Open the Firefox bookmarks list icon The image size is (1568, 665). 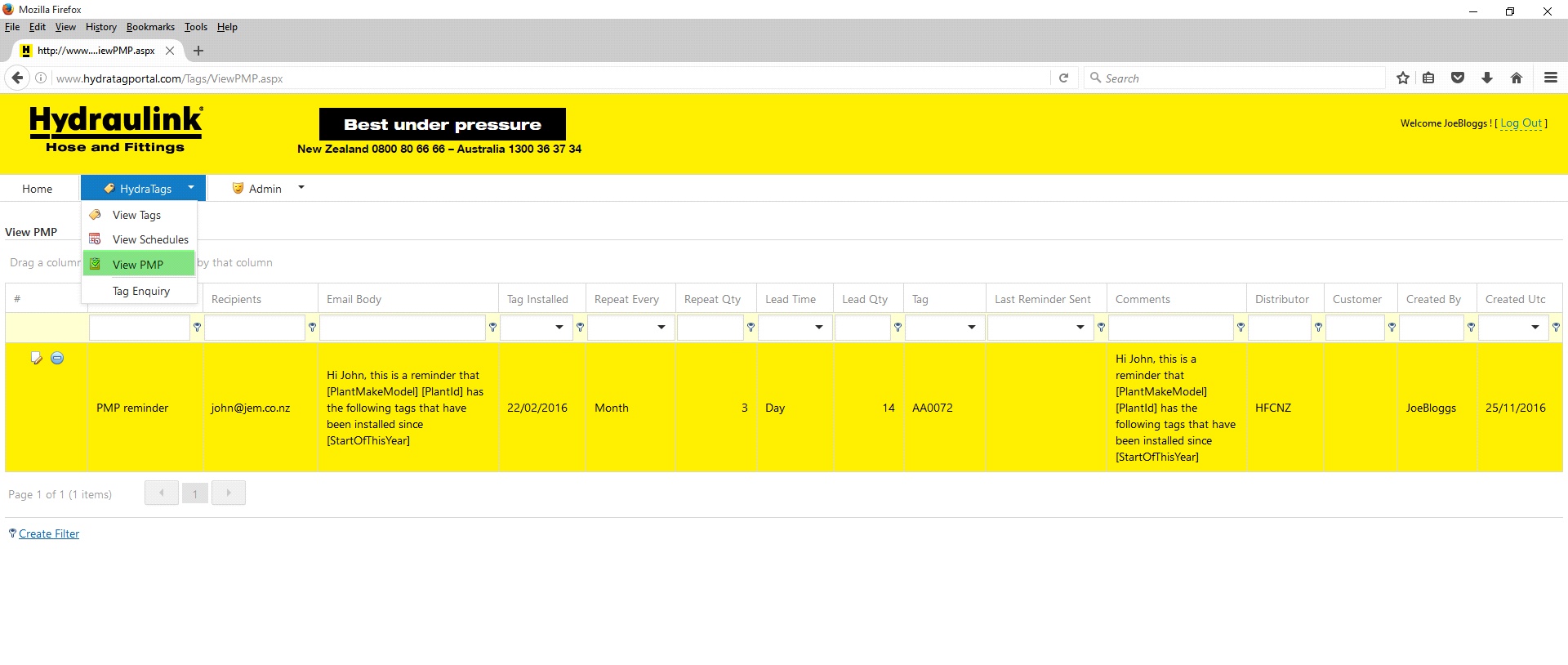tap(1428, 78)
